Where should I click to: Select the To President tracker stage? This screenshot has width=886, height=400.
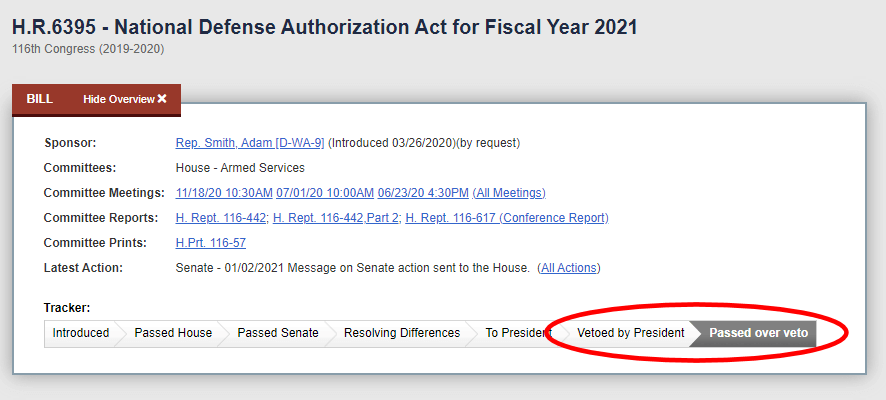(515, 333)
